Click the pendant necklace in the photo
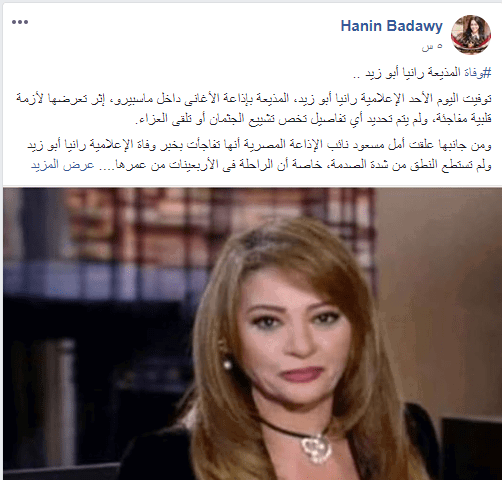The width and height of the screenshot is (502, 480). pos(315,447)
